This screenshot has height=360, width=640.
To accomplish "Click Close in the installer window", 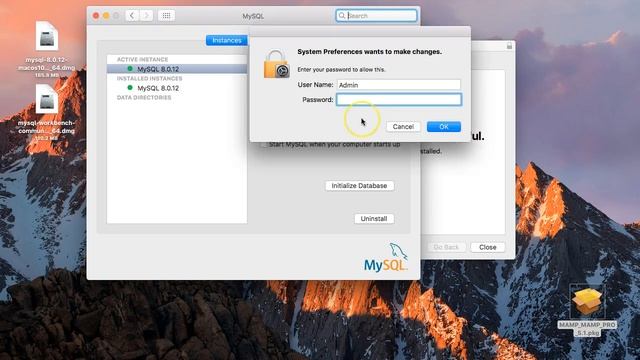I will (x=487, y=247).
